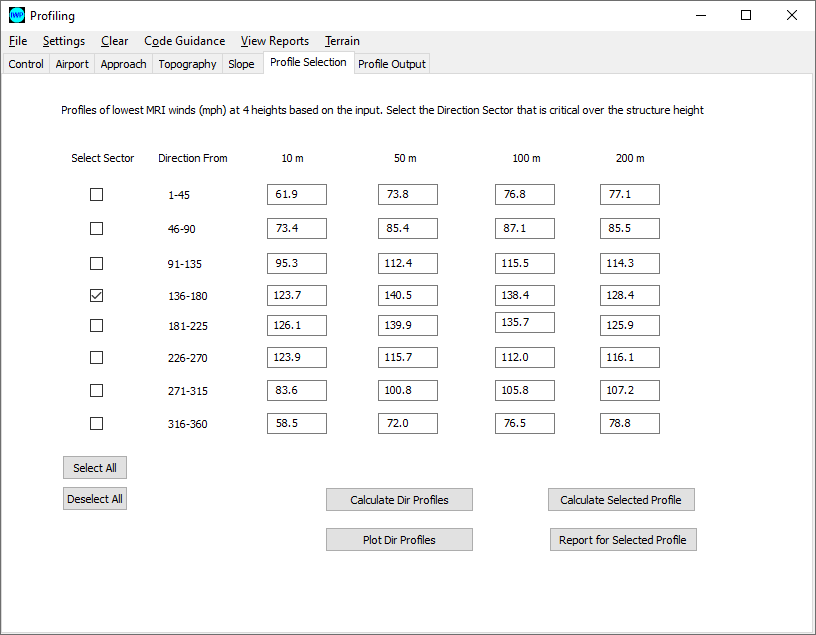Click Calculate Selected Profile button
Image resolution: width=816 pixels, height=635 pixels.
tap(621, 500)
